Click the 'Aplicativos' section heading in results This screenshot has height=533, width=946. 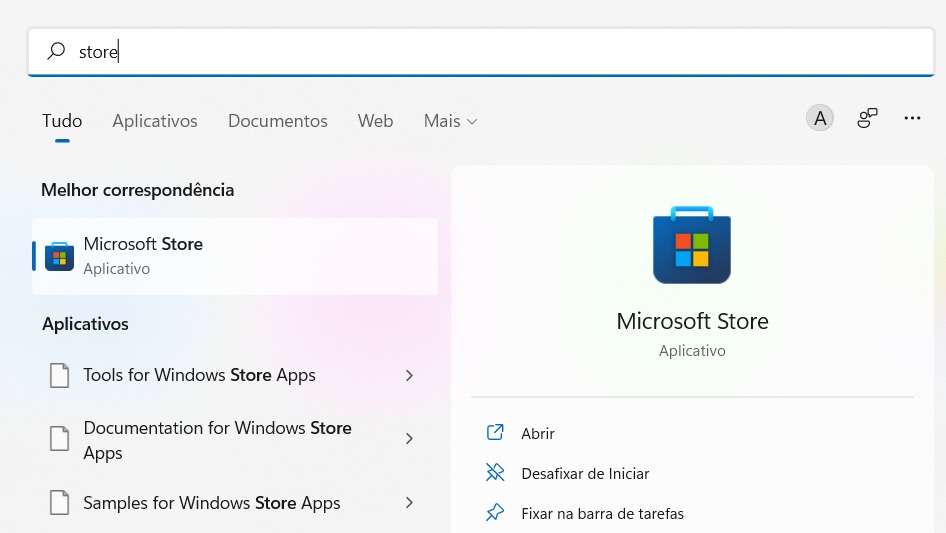(85, 324)
